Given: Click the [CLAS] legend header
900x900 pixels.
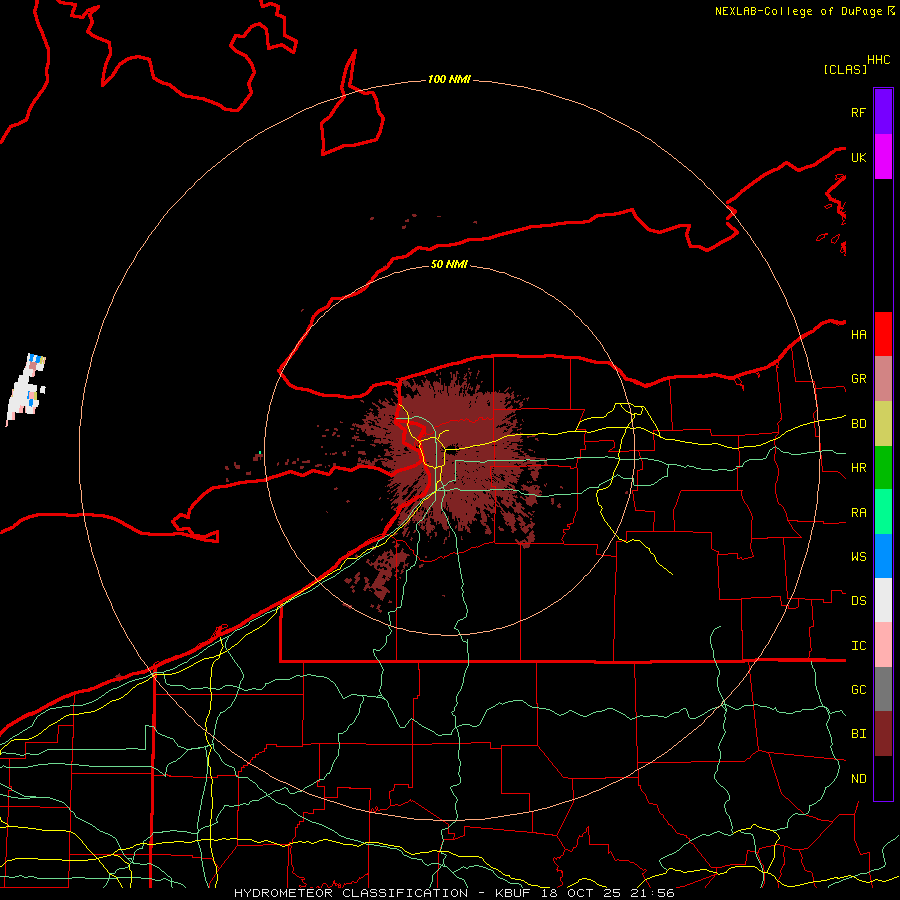Looking at the screenshot, I should (x=845, y=69).
